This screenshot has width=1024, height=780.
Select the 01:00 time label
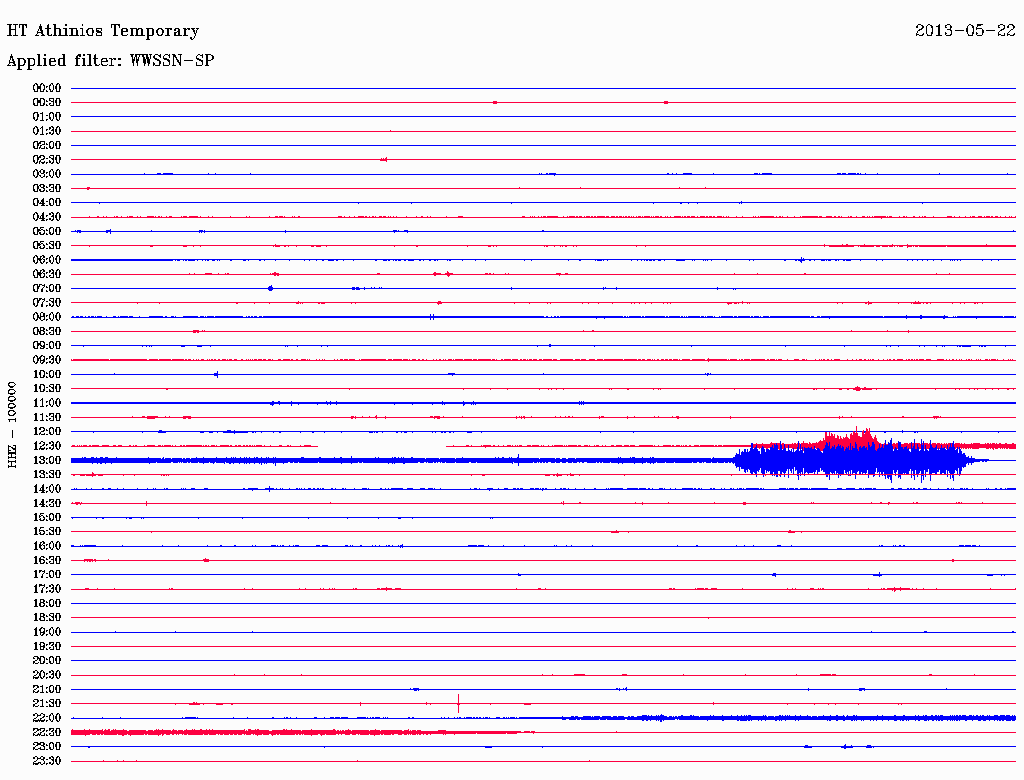pyautogui.click(x=47, y=116)
